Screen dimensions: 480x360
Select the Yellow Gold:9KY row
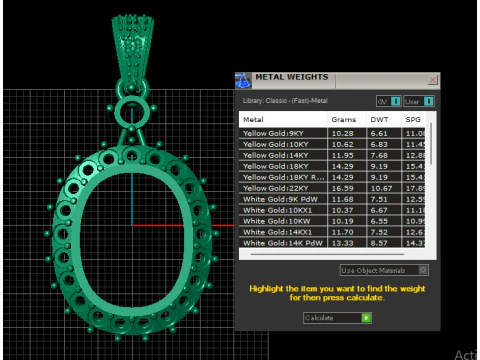coord(332,133)
